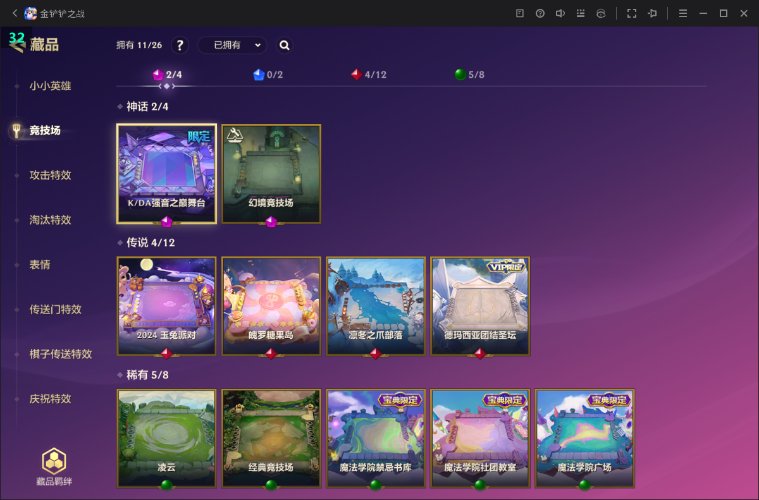Go back using the title bar arrow
Image resolution: width=759 pixels, height=500 pixels.
pyautogui.click(x=15, y=13)
